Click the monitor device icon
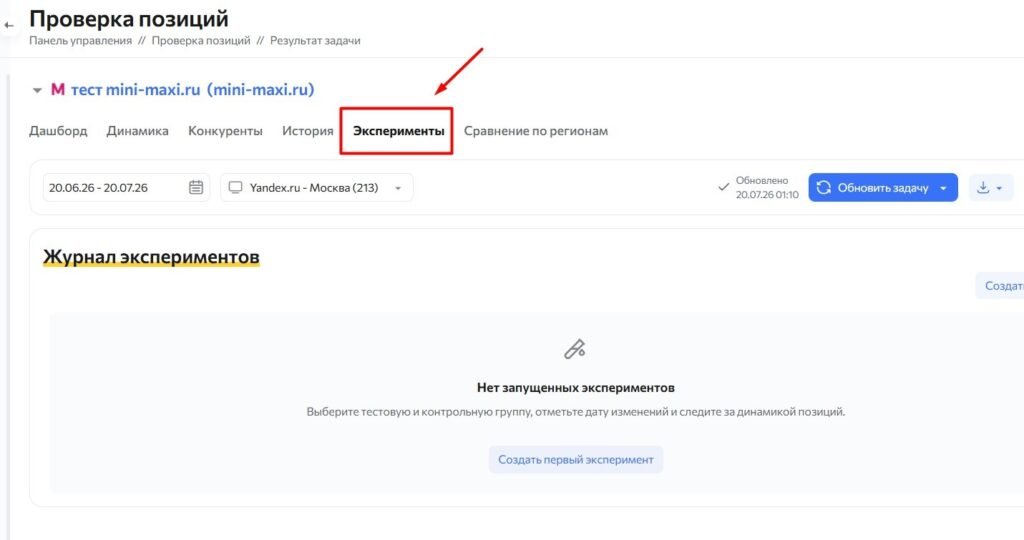 coord(236,187)
